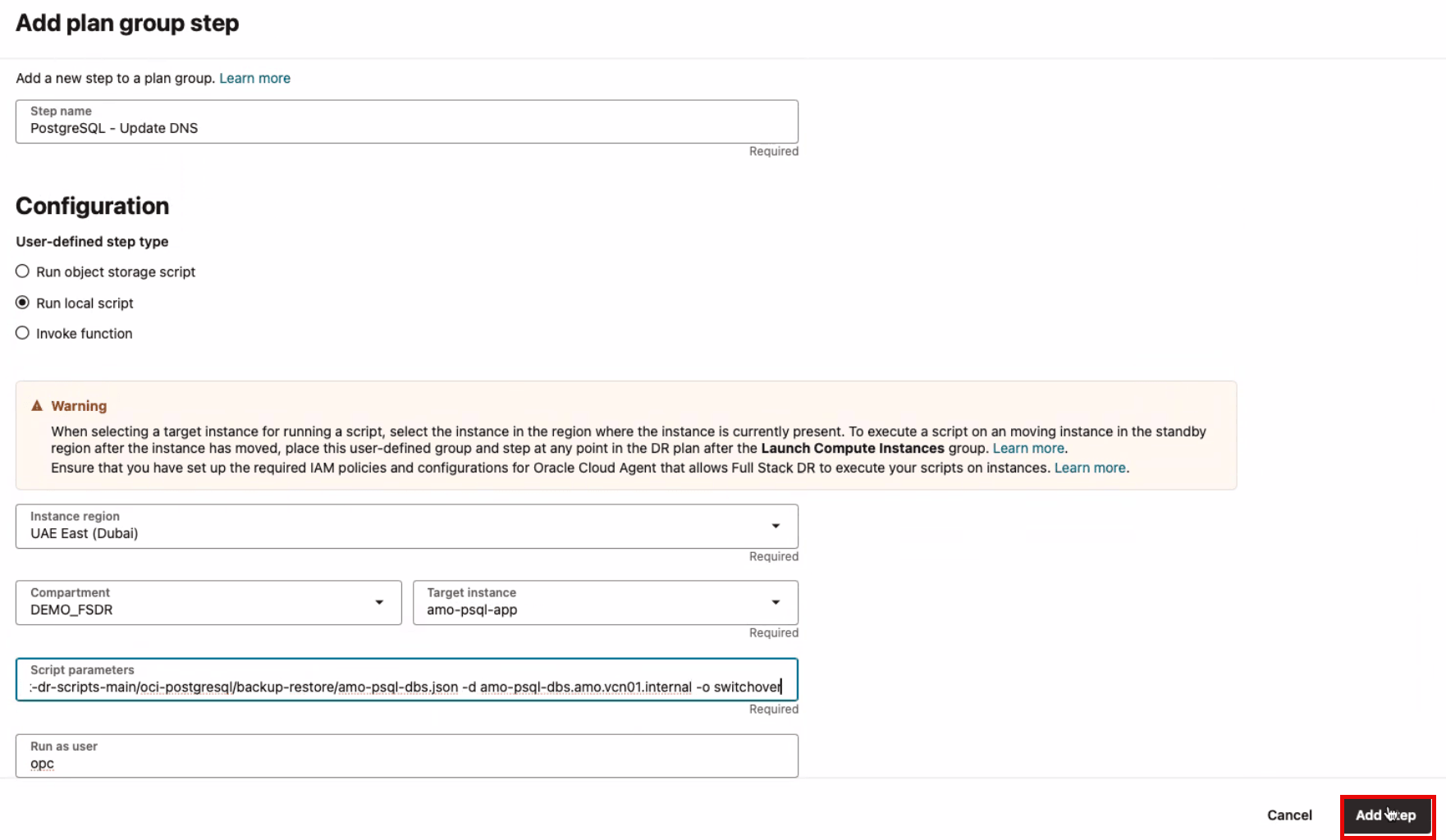
Task: Click the User-defined step type label
Action: 92,241
